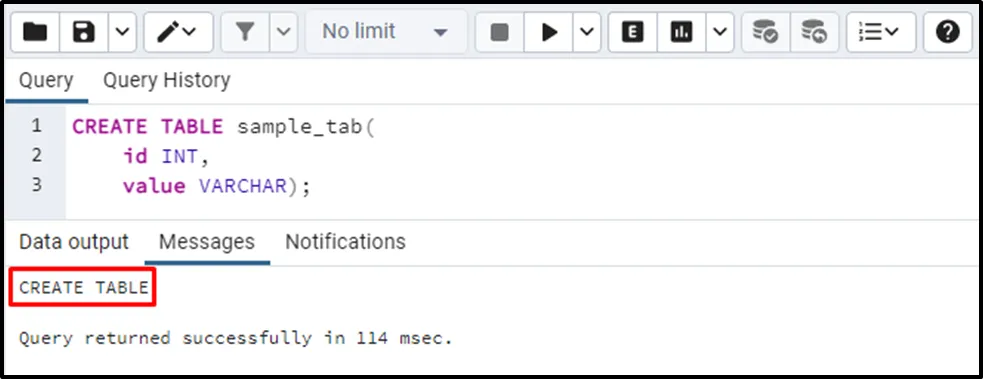Open the help question mark icon
This screenshot has height=379, width=983.
(x=948, y=32)
